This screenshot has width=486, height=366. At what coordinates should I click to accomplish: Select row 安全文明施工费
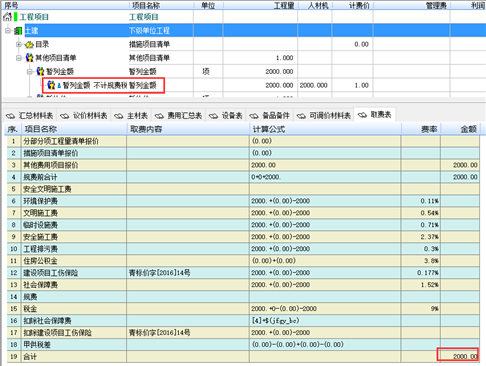pos(243,189)
